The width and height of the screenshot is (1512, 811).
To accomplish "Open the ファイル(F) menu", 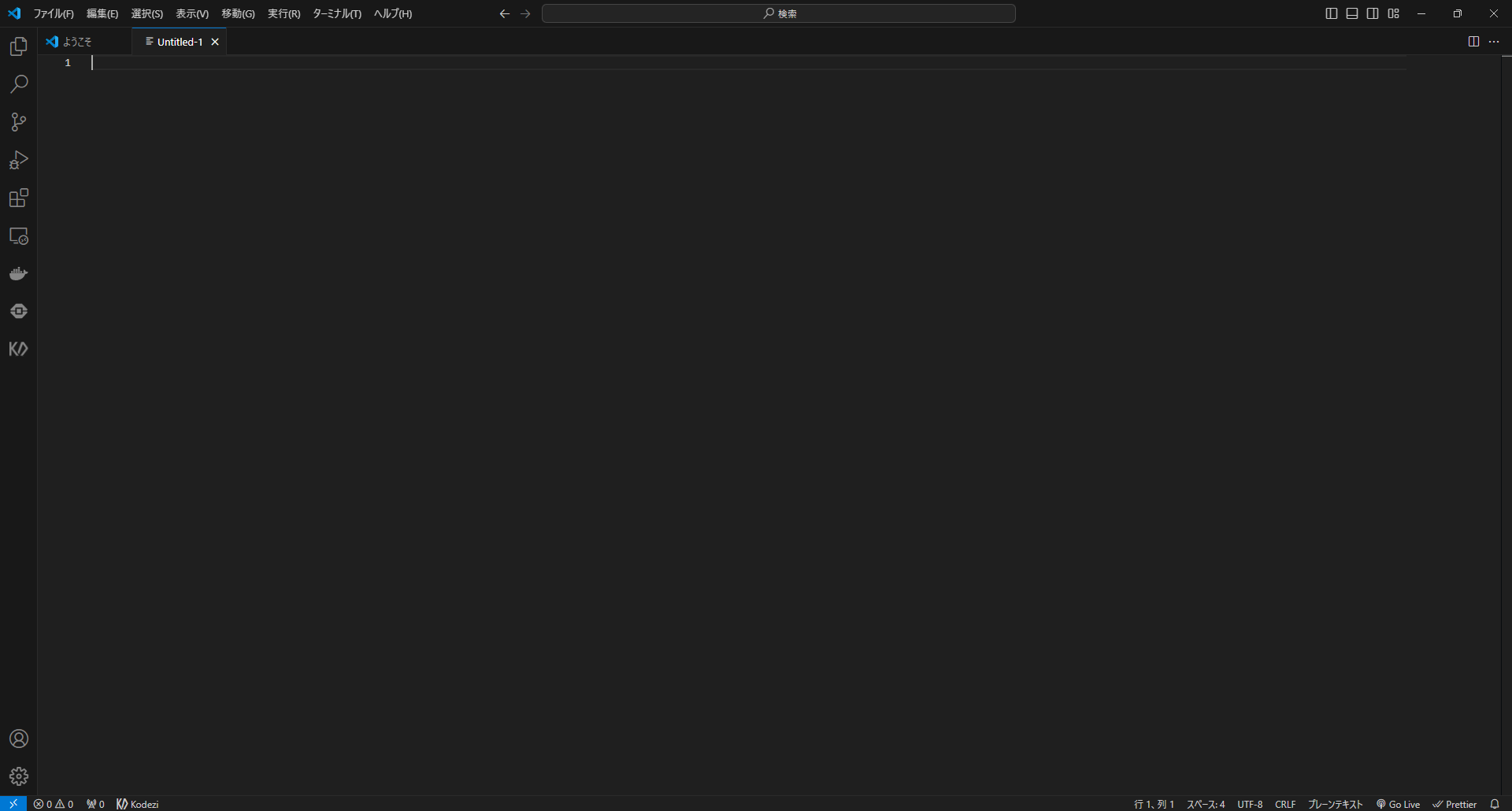I will coord(52,13).
